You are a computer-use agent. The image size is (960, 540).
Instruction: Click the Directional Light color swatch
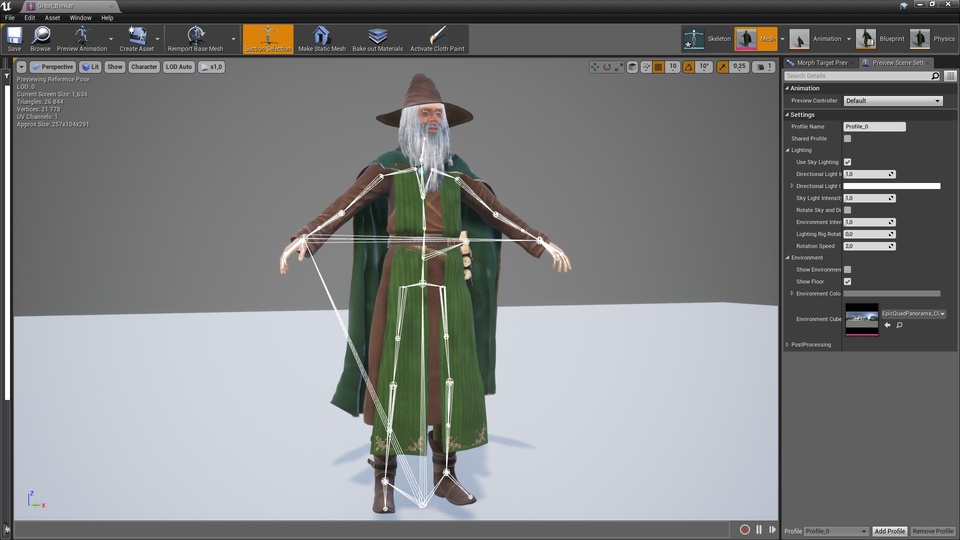[892, 186]
